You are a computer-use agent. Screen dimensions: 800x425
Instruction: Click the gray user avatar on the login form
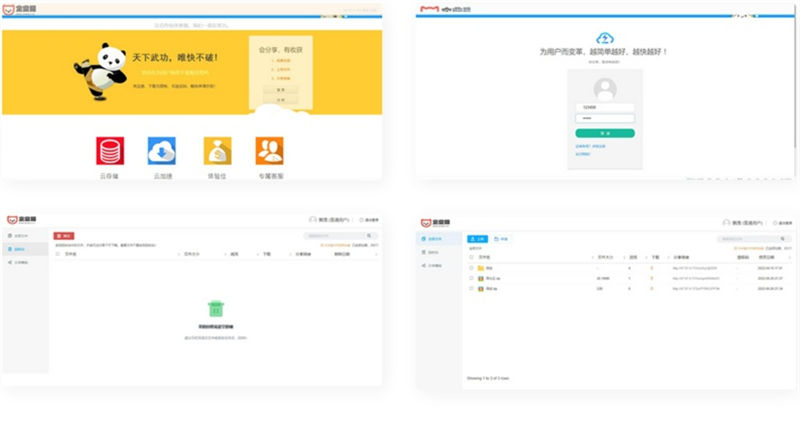coord(605,89)
